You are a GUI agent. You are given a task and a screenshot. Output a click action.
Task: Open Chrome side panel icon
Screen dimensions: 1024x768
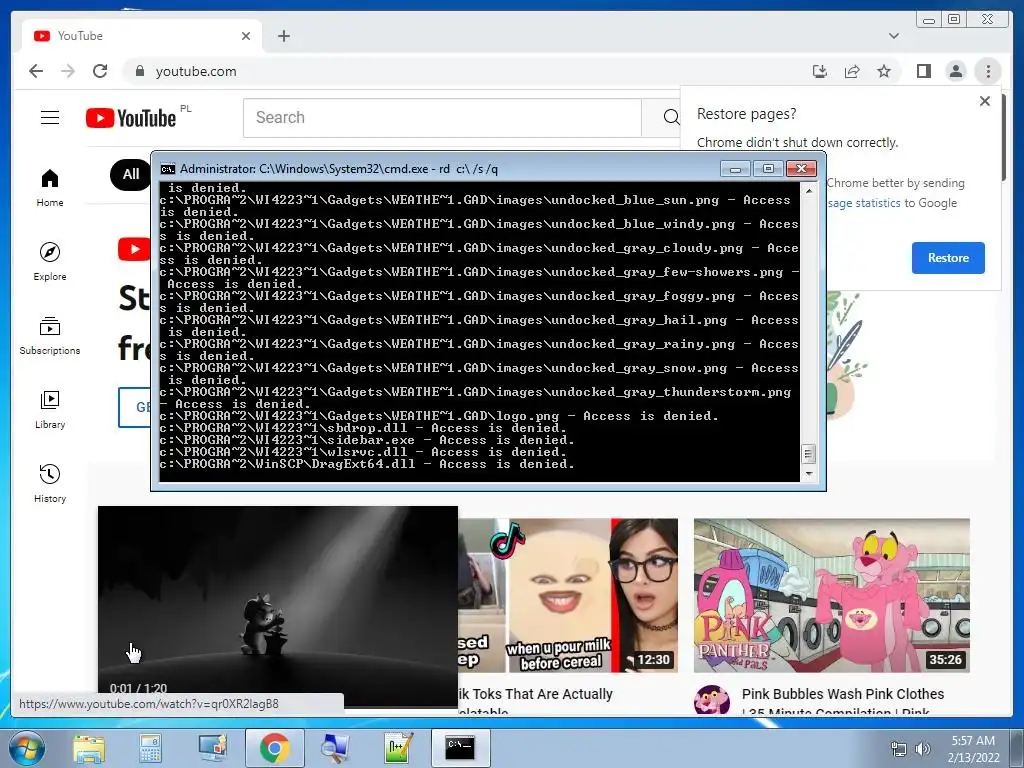(923, 71)
